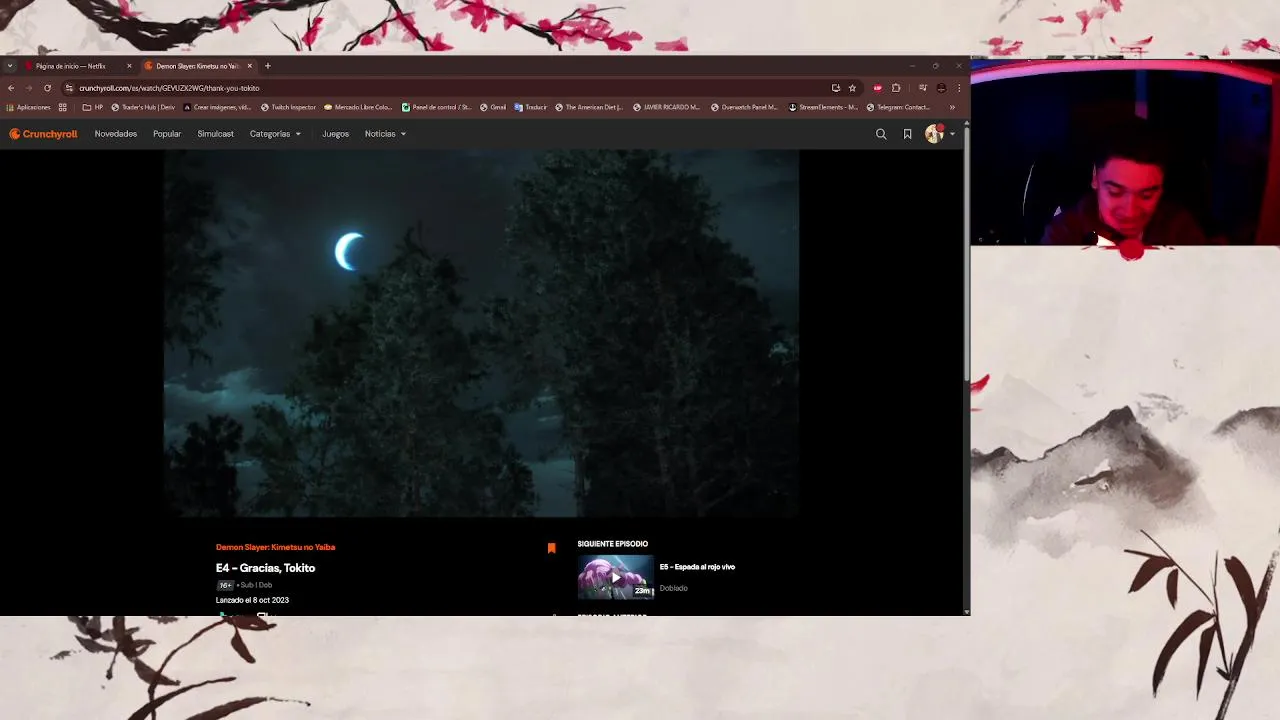Switch to the Netflix tab
This screenshot has height=720, width=1280.
coord(79,66)
